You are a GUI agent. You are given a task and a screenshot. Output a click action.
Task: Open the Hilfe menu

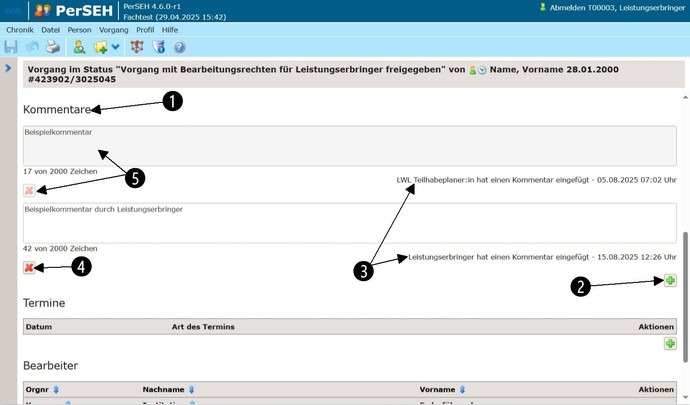point(170,30)
